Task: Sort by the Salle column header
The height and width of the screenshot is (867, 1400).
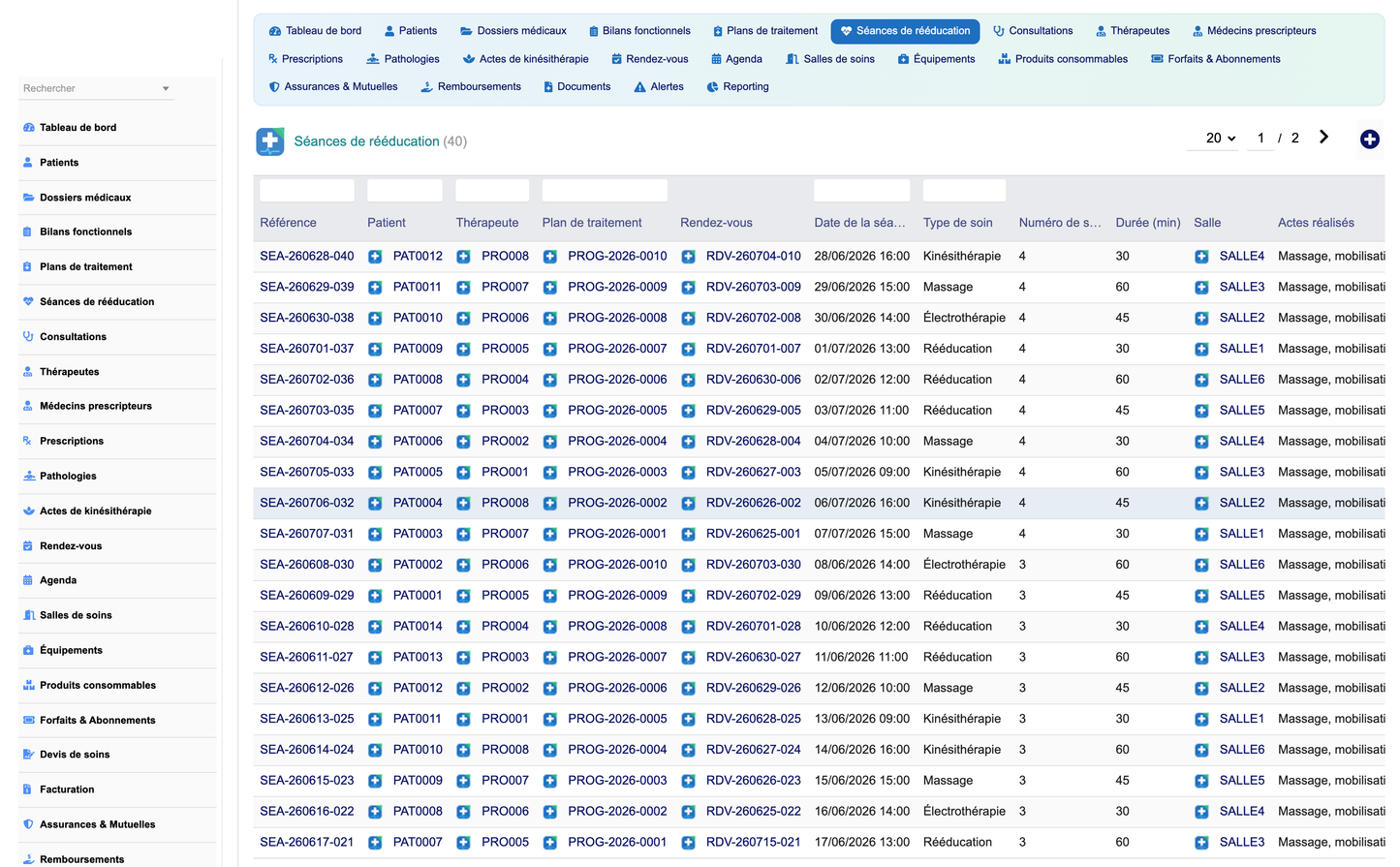Action: [1207, 223]
